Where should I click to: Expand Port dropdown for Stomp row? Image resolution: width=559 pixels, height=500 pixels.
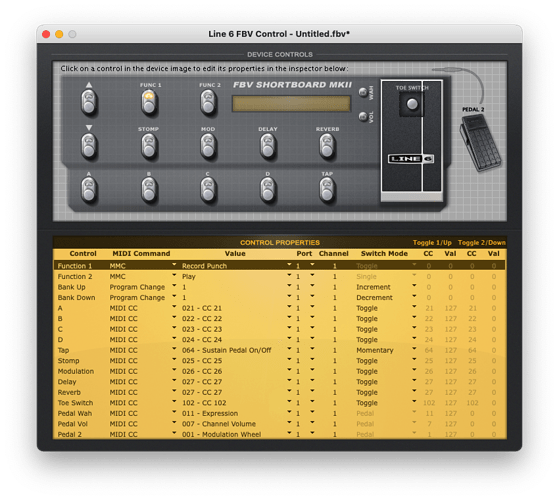click(x=312, y=360)
